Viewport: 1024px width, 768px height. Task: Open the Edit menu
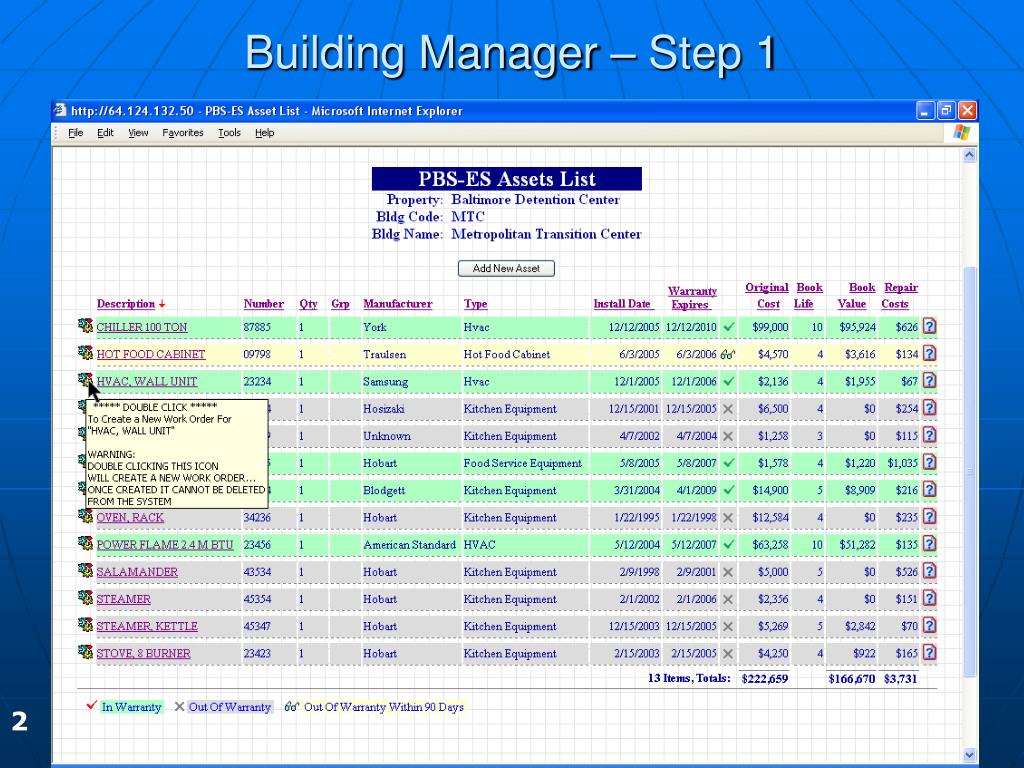tap(105, 133)
